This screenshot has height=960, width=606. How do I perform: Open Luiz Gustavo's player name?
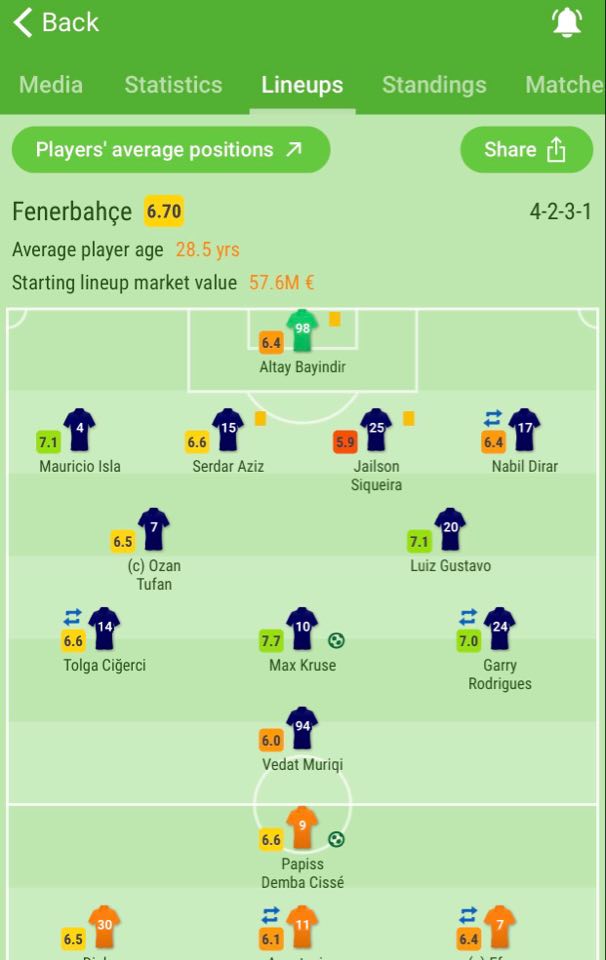pyautogui.click(x=451, y=566)
